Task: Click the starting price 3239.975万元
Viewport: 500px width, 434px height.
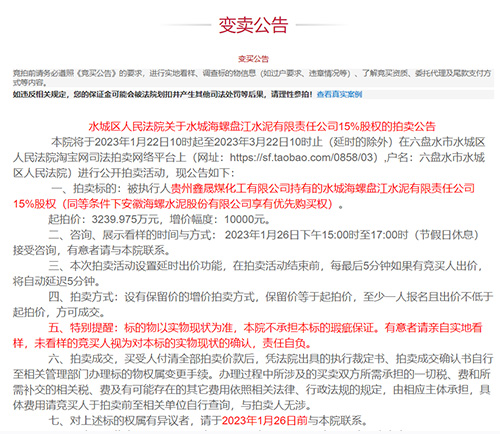Action: tap(125, 219)
